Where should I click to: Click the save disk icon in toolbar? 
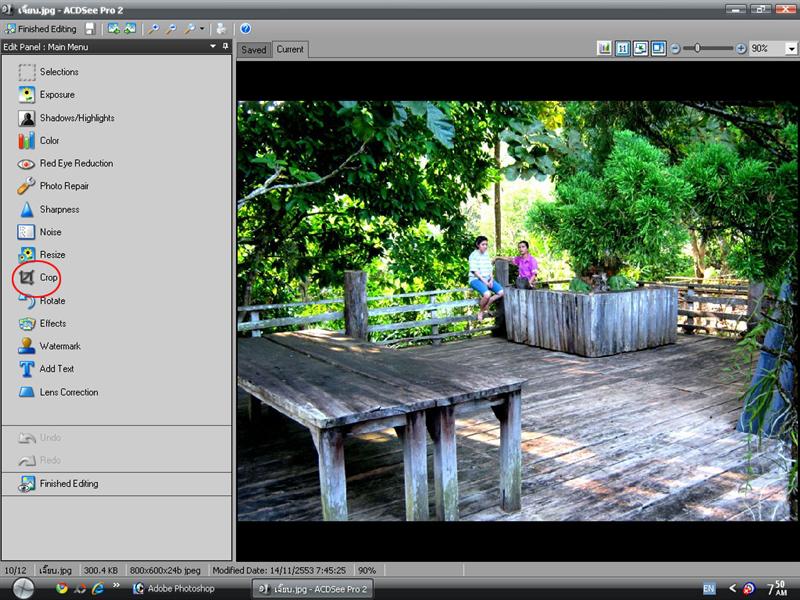pyautogui.click(x=90, y=29)
